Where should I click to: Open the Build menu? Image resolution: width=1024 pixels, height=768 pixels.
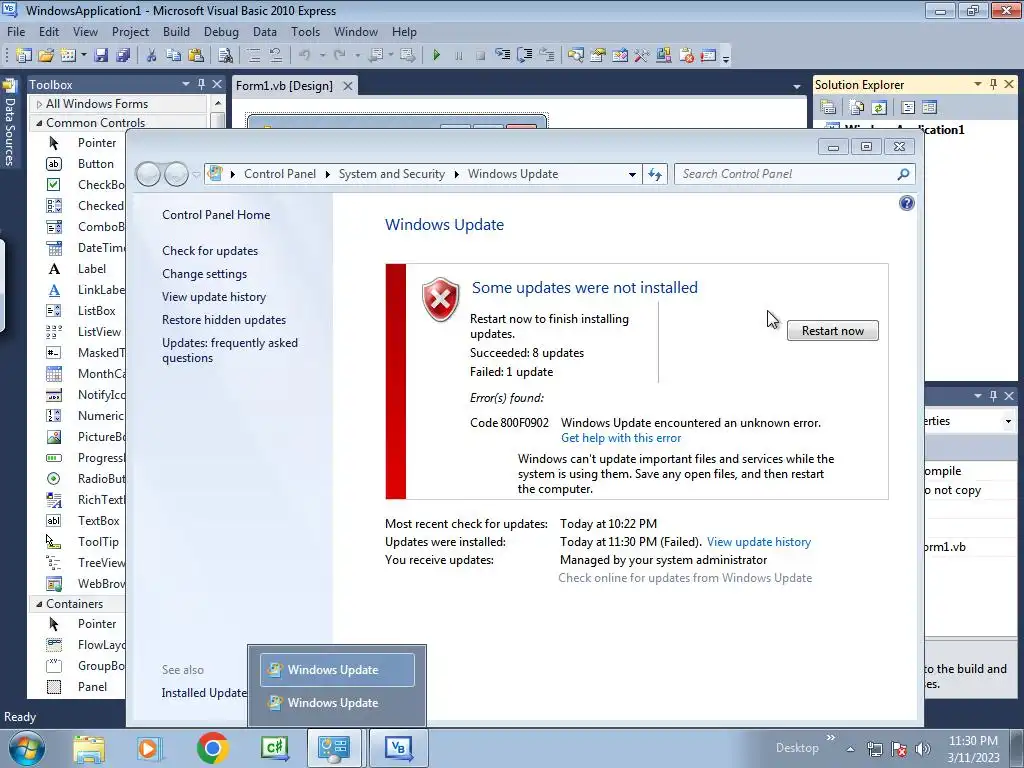point(176,31)
